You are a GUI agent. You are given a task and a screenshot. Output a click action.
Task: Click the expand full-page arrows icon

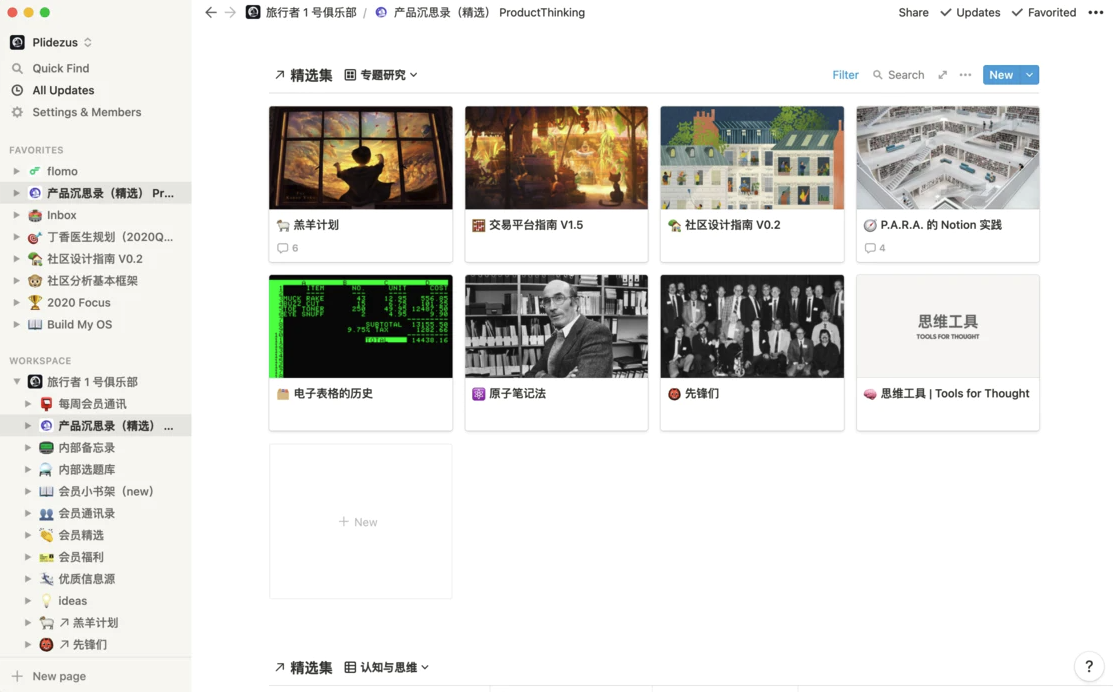click(x=943, y=75)
